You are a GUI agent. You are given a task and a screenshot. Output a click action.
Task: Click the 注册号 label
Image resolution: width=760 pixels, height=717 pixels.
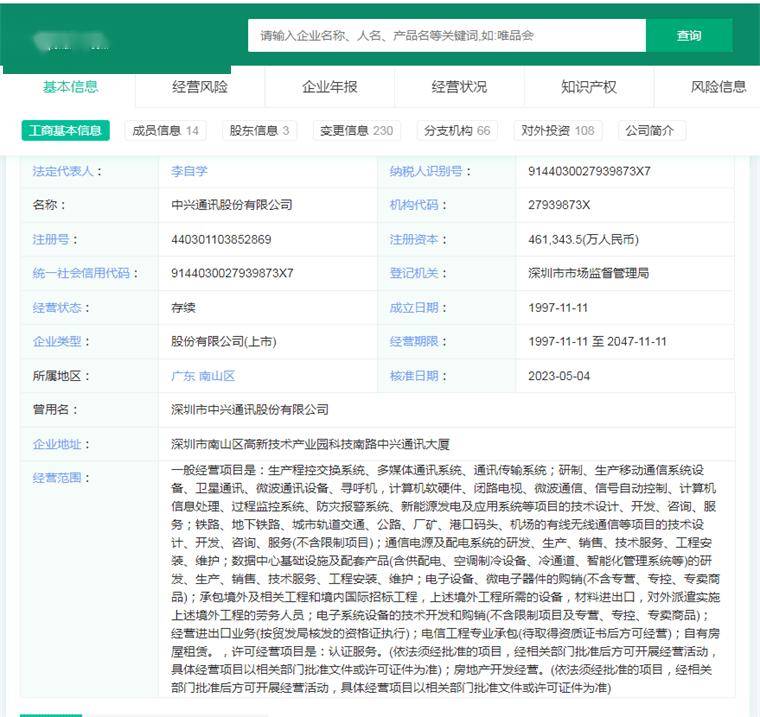click(x=50, y=239)
